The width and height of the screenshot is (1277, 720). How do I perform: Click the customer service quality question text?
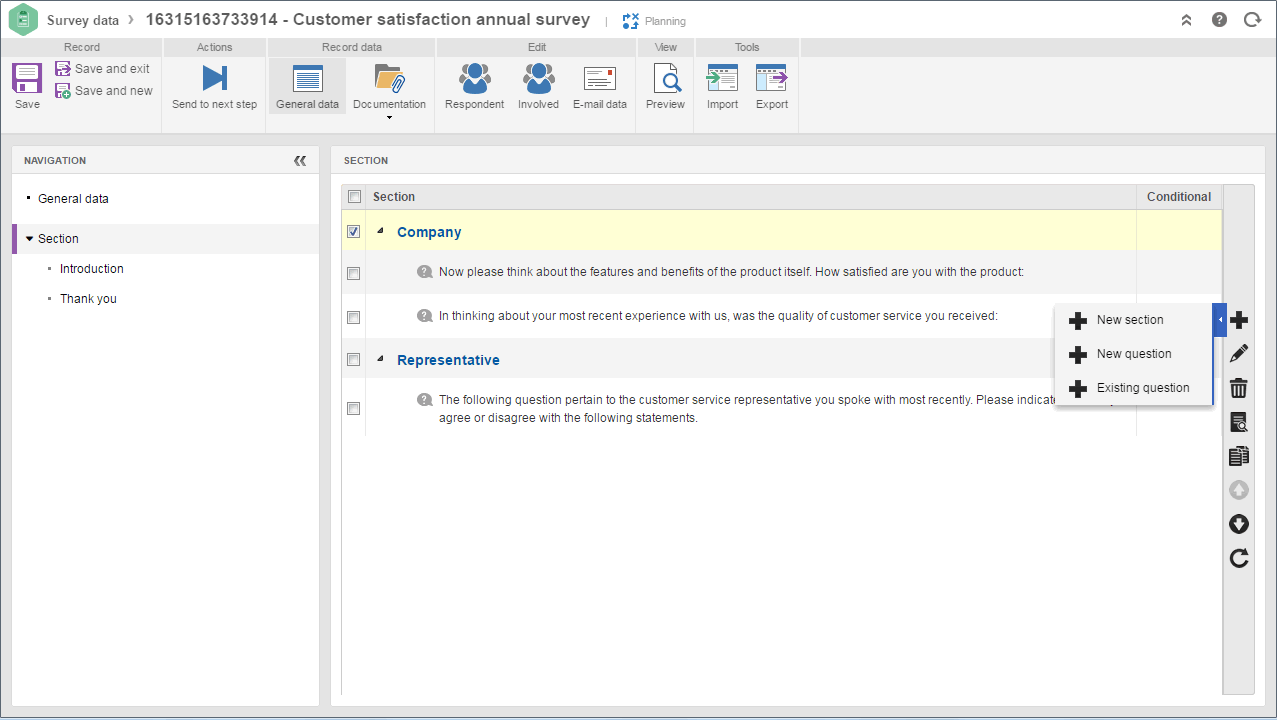(719, 316)
